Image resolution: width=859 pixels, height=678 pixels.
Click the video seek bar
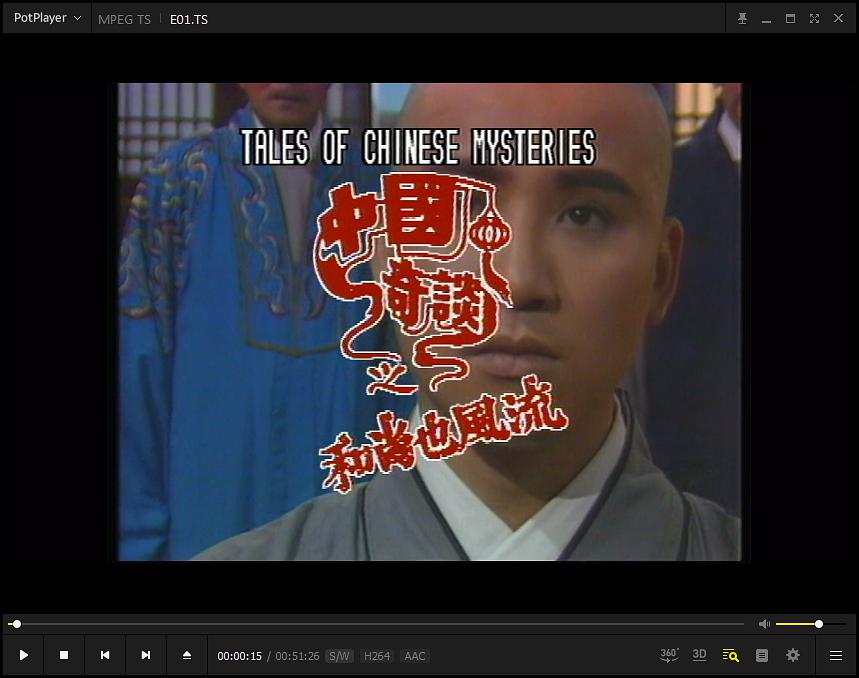point(376,624)
